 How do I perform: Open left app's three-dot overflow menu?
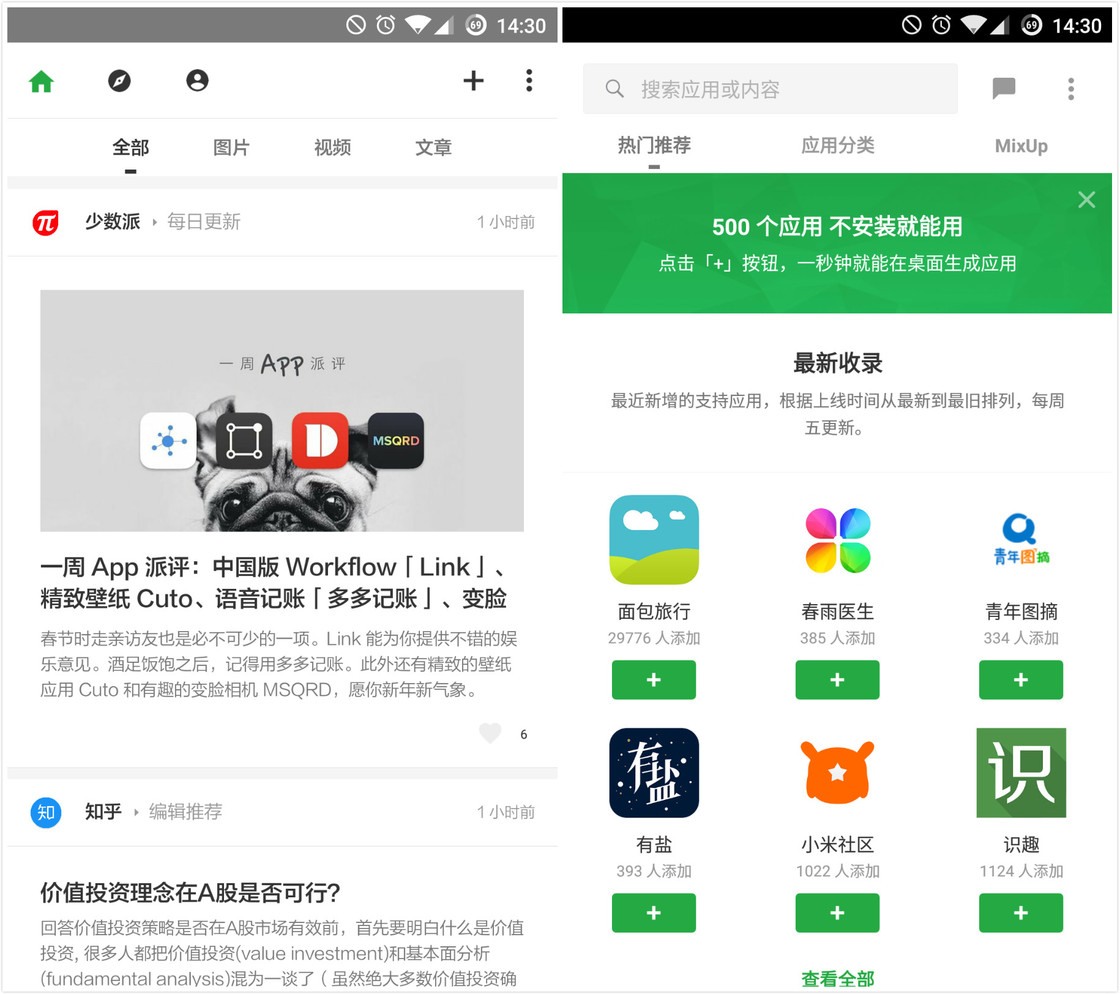point(529,81)
